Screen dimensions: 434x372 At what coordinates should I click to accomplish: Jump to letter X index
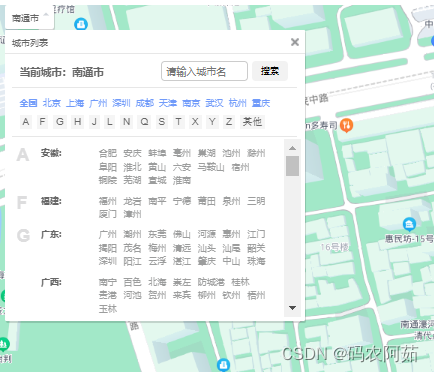(195, 122)
